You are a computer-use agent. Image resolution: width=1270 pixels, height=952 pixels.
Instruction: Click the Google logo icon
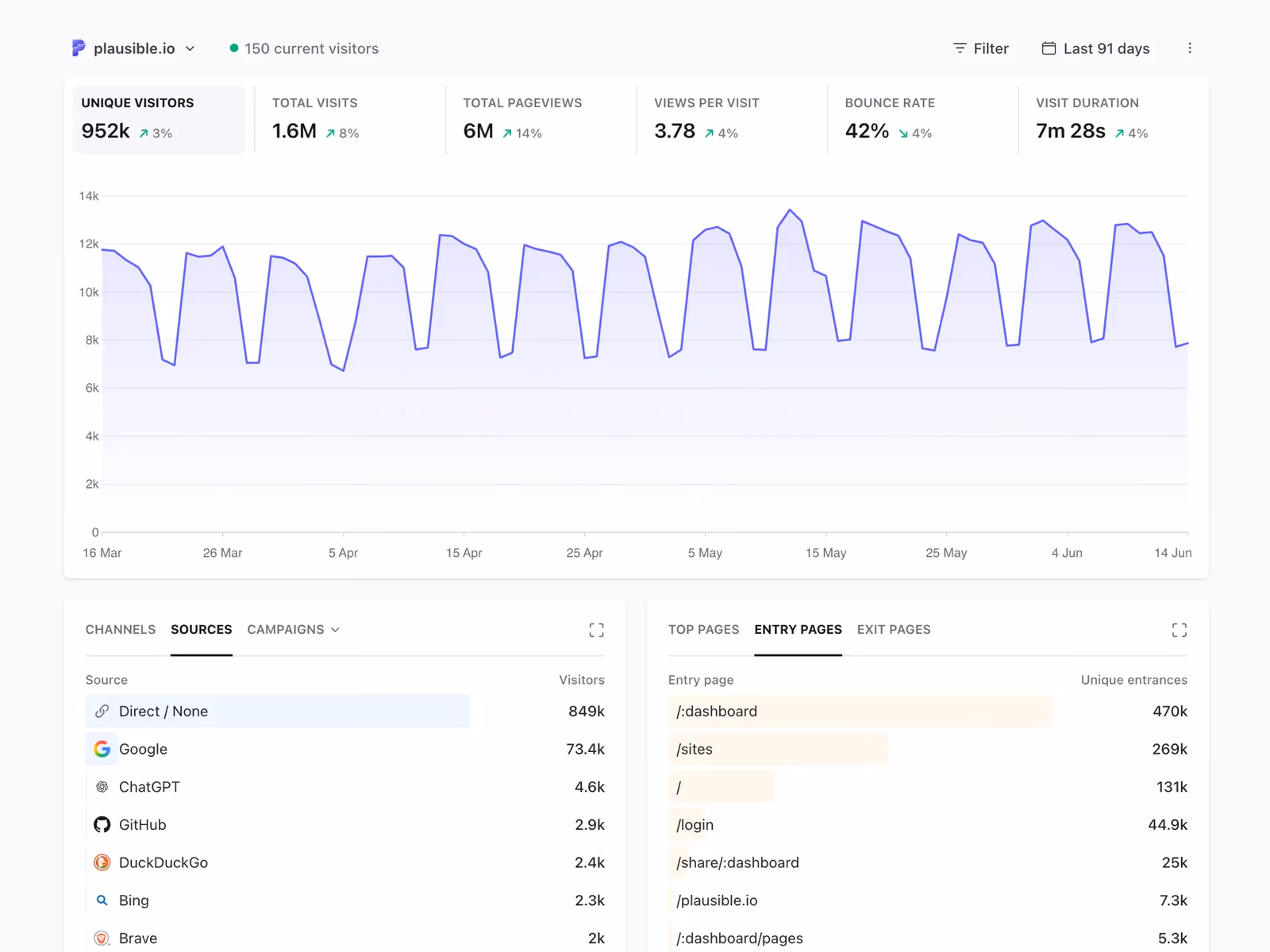[x=102, y=749]
